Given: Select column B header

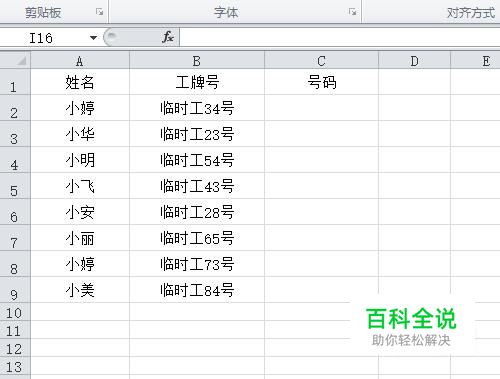Looking at the screenshot, I should (197, 61).
